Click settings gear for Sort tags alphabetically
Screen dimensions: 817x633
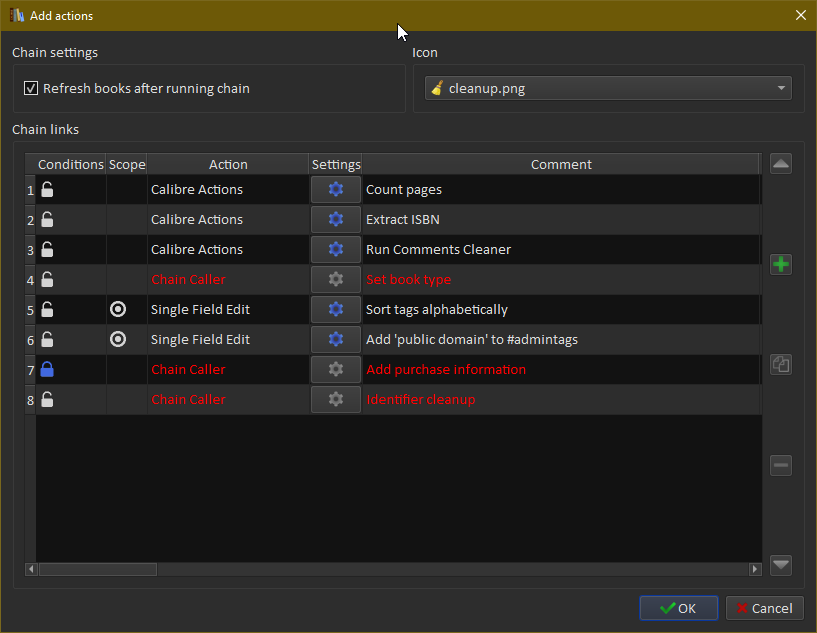[335, 310]
